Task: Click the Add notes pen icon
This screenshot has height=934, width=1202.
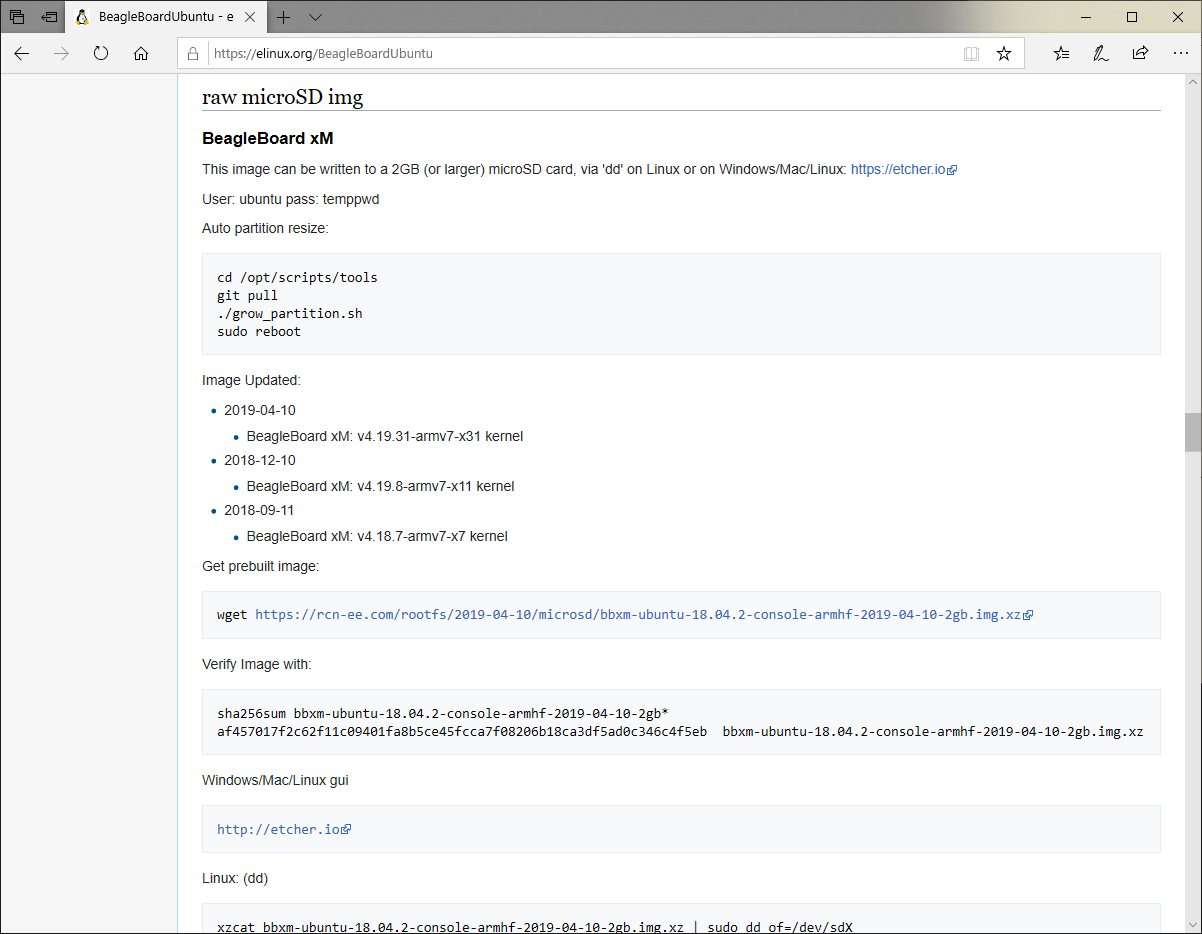Action: coord(1101,54)
